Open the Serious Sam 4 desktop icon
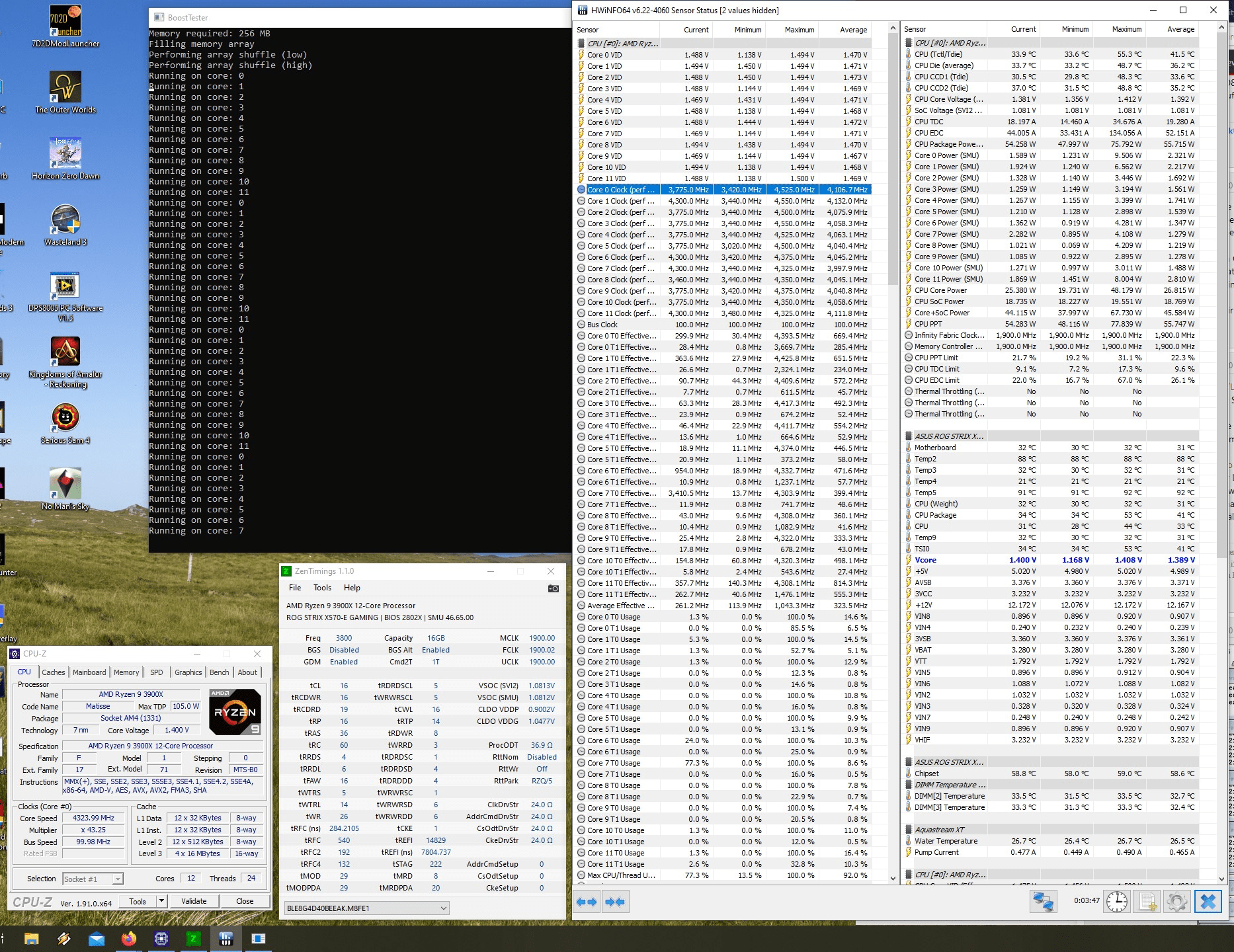The image size is (1234, 952). click(65, 423)
